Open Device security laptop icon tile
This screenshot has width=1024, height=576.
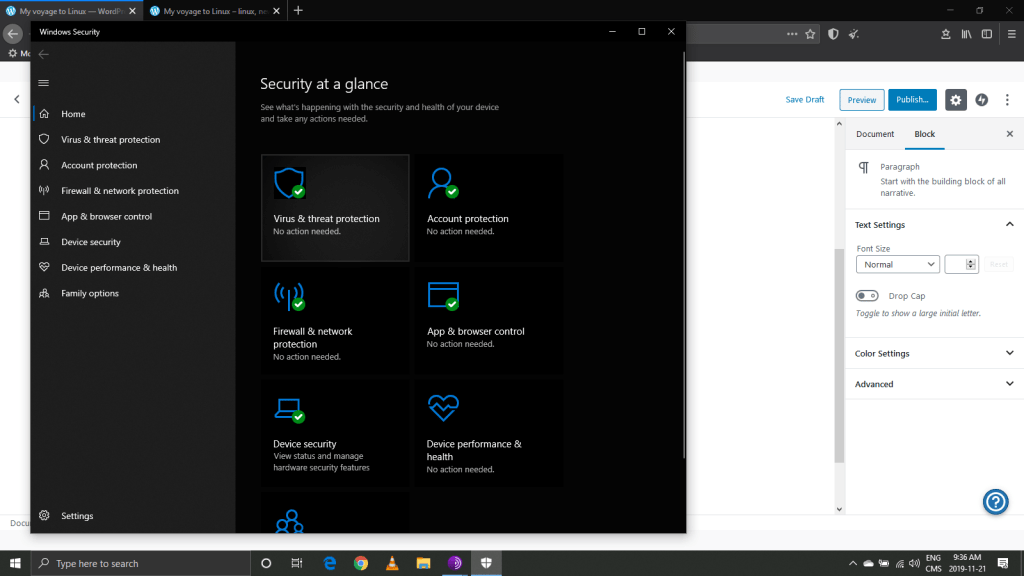(289, 409)
